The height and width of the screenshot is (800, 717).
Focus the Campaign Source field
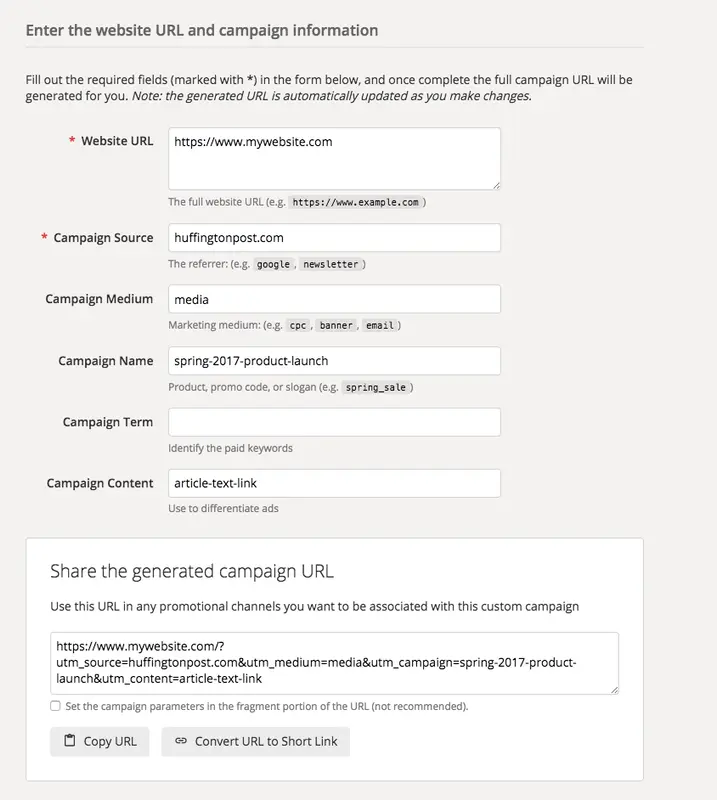pos(334,238)
